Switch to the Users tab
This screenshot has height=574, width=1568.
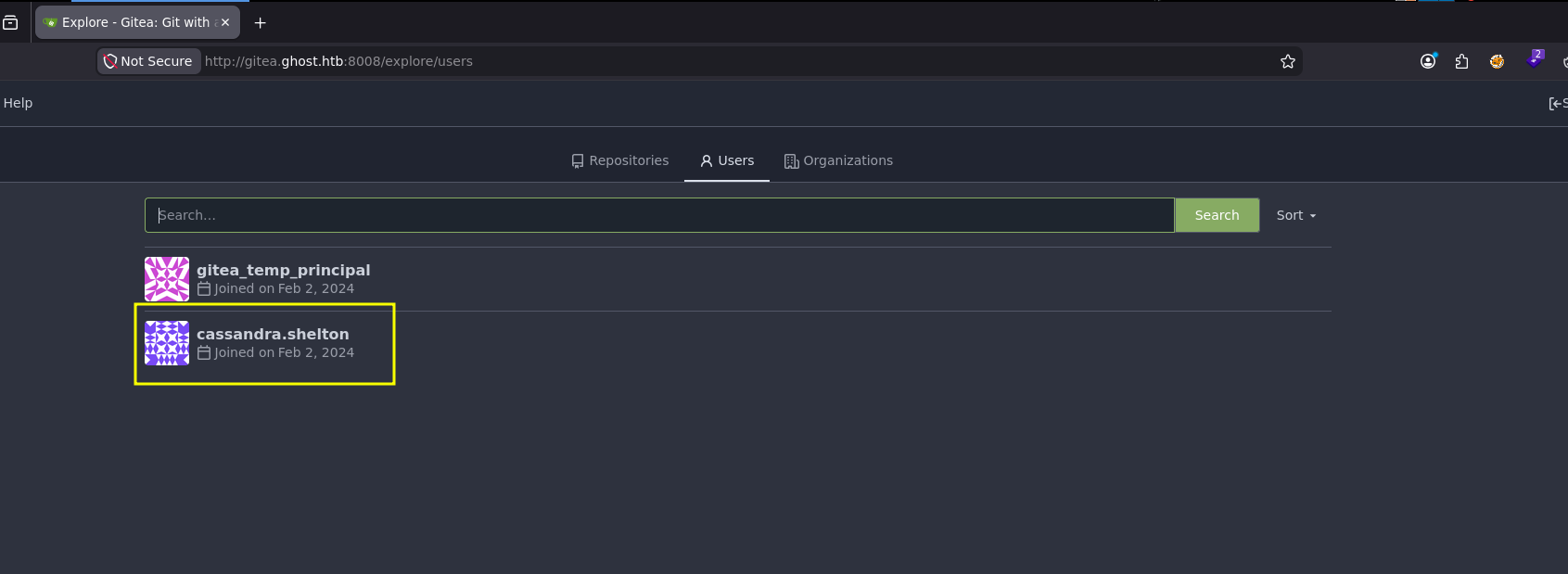pos(727,160)
